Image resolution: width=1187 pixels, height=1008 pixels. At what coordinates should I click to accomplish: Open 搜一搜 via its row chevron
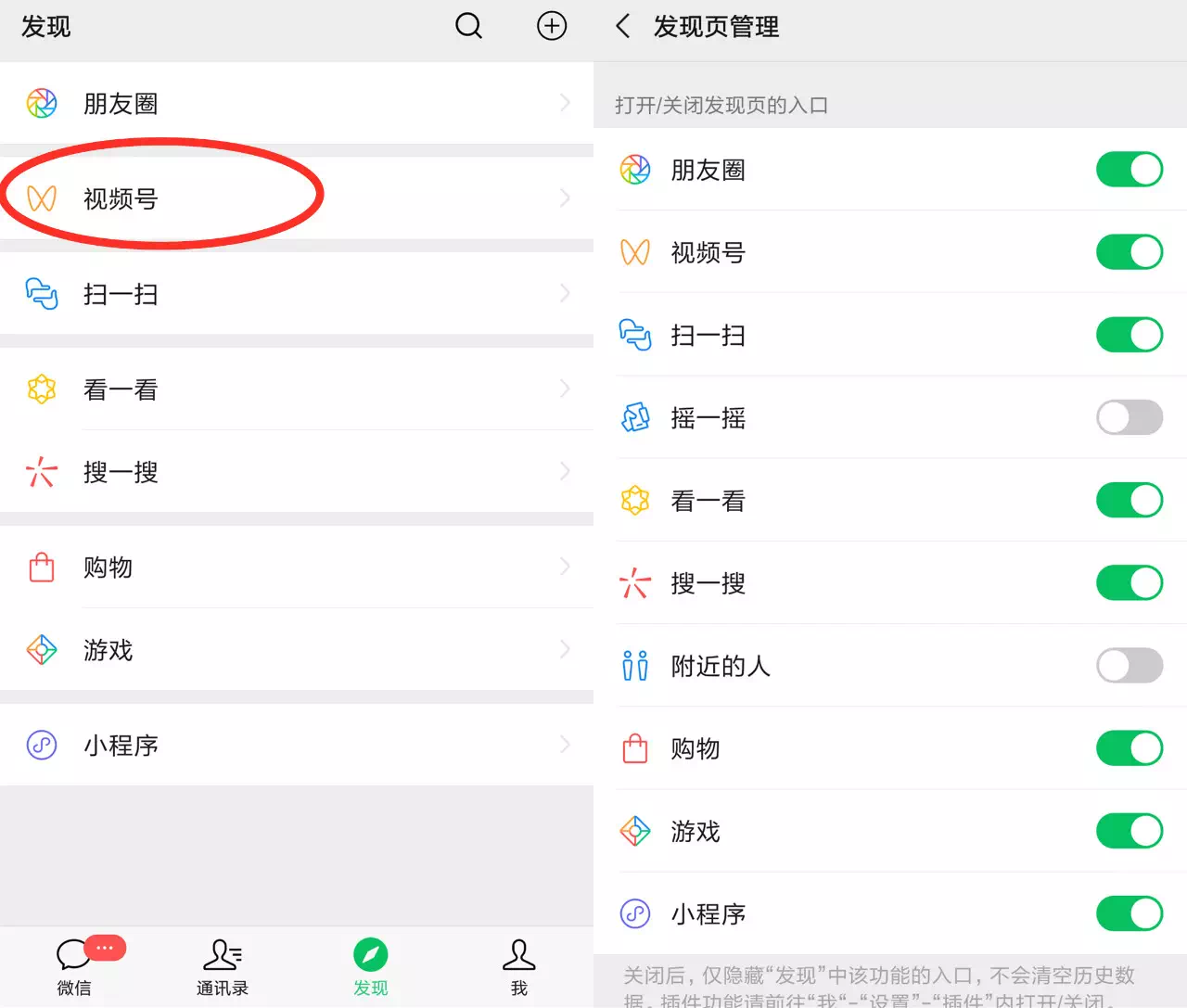click(566, 471)
